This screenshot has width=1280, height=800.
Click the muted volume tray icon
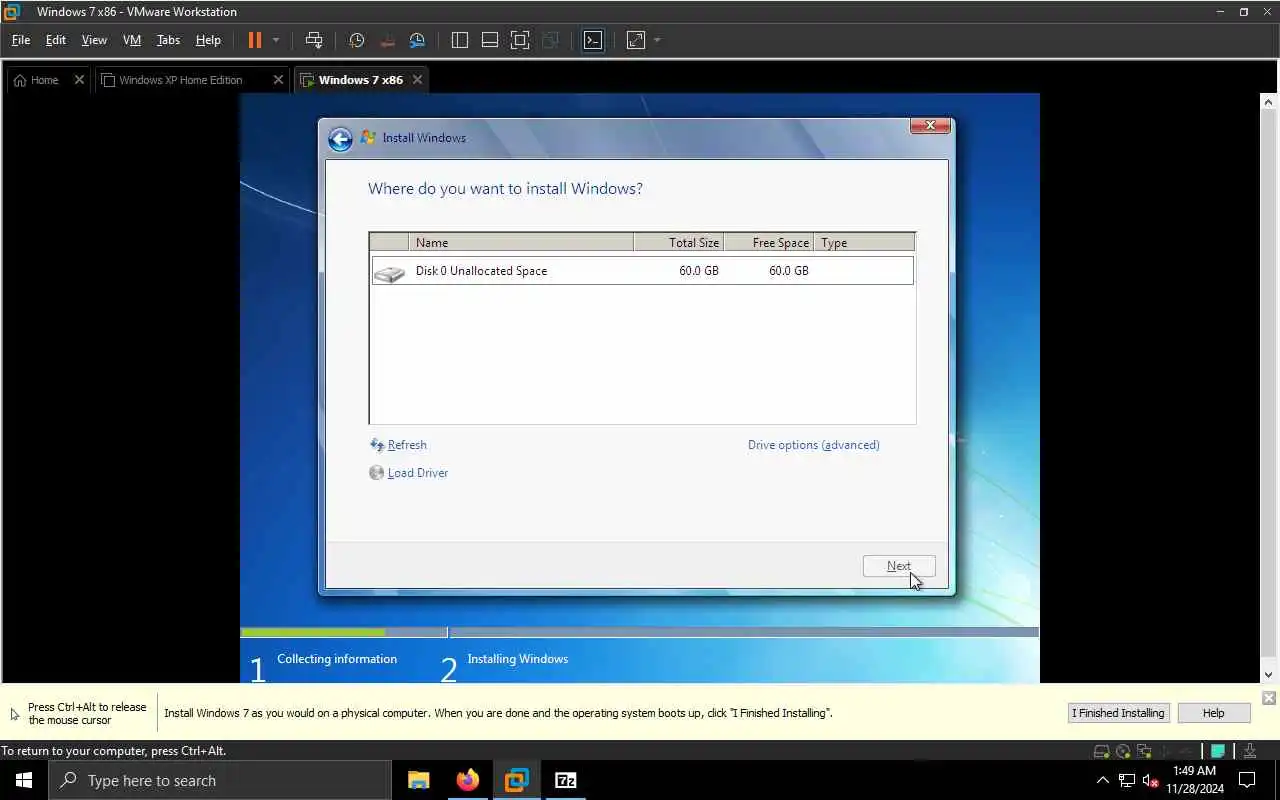click(x=1151, y=780)
